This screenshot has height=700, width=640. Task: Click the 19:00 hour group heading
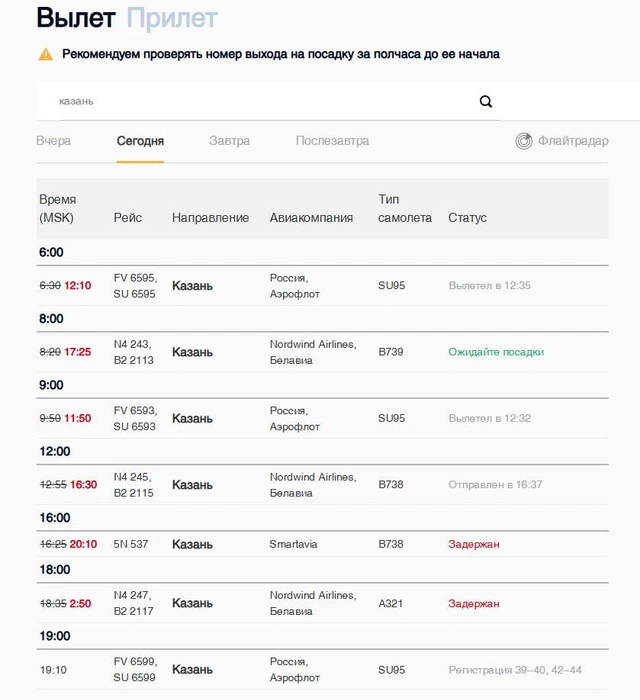click(x=54, y=636)
